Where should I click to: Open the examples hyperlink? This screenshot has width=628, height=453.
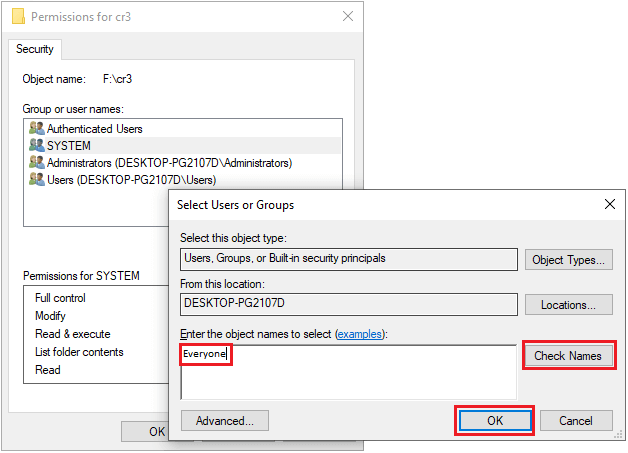(x=358, y=333)
